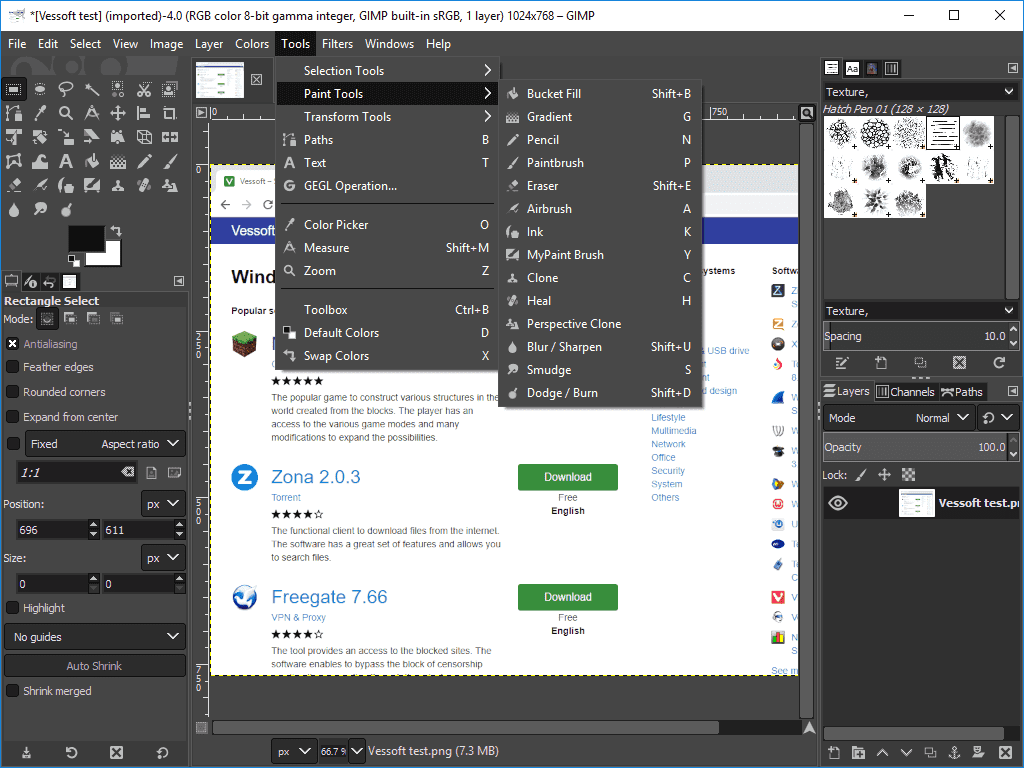Delete the layer with the Layers panel X
This screenshot has height=768, width=1024.
tap(1006, 752)
